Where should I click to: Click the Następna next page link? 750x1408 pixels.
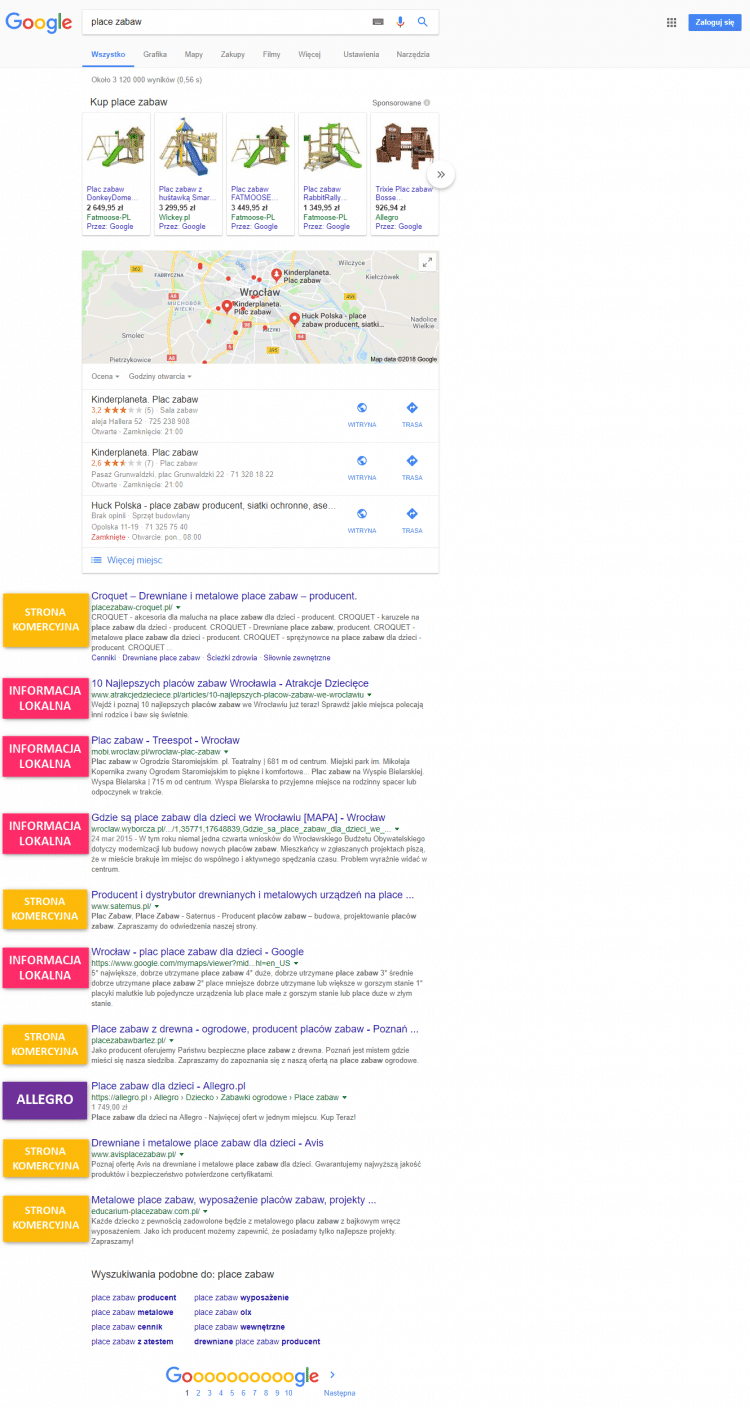[x=339, y=1392]
